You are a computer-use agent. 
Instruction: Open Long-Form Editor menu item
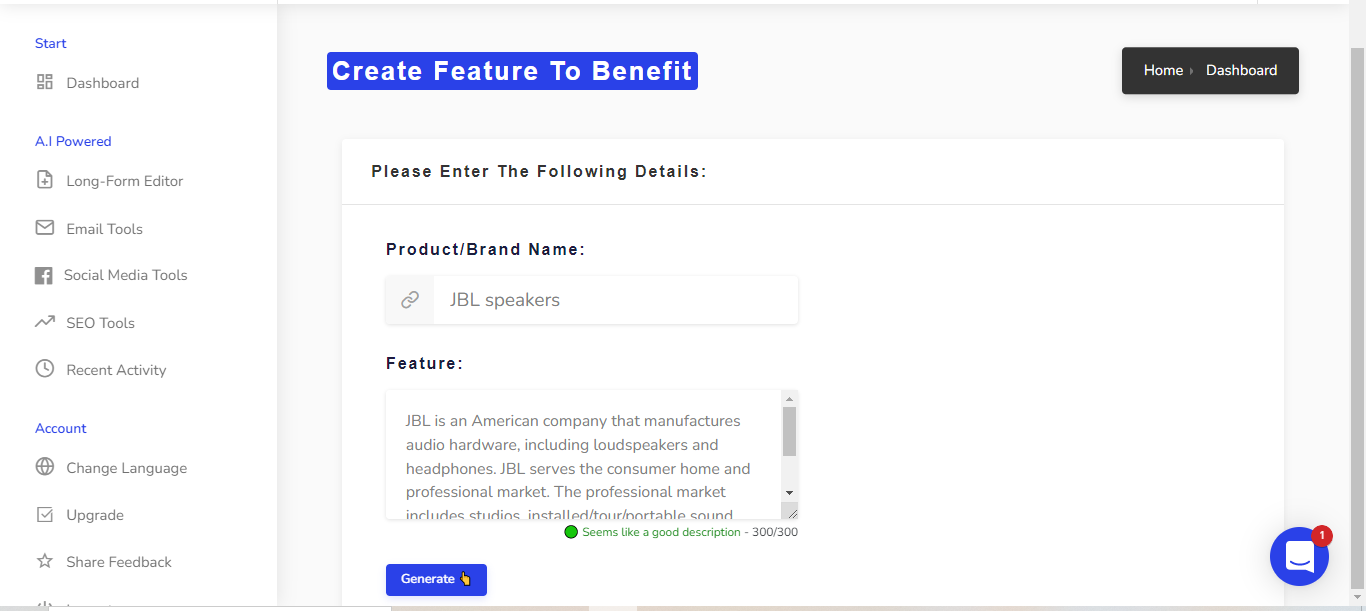coord(125,181)
